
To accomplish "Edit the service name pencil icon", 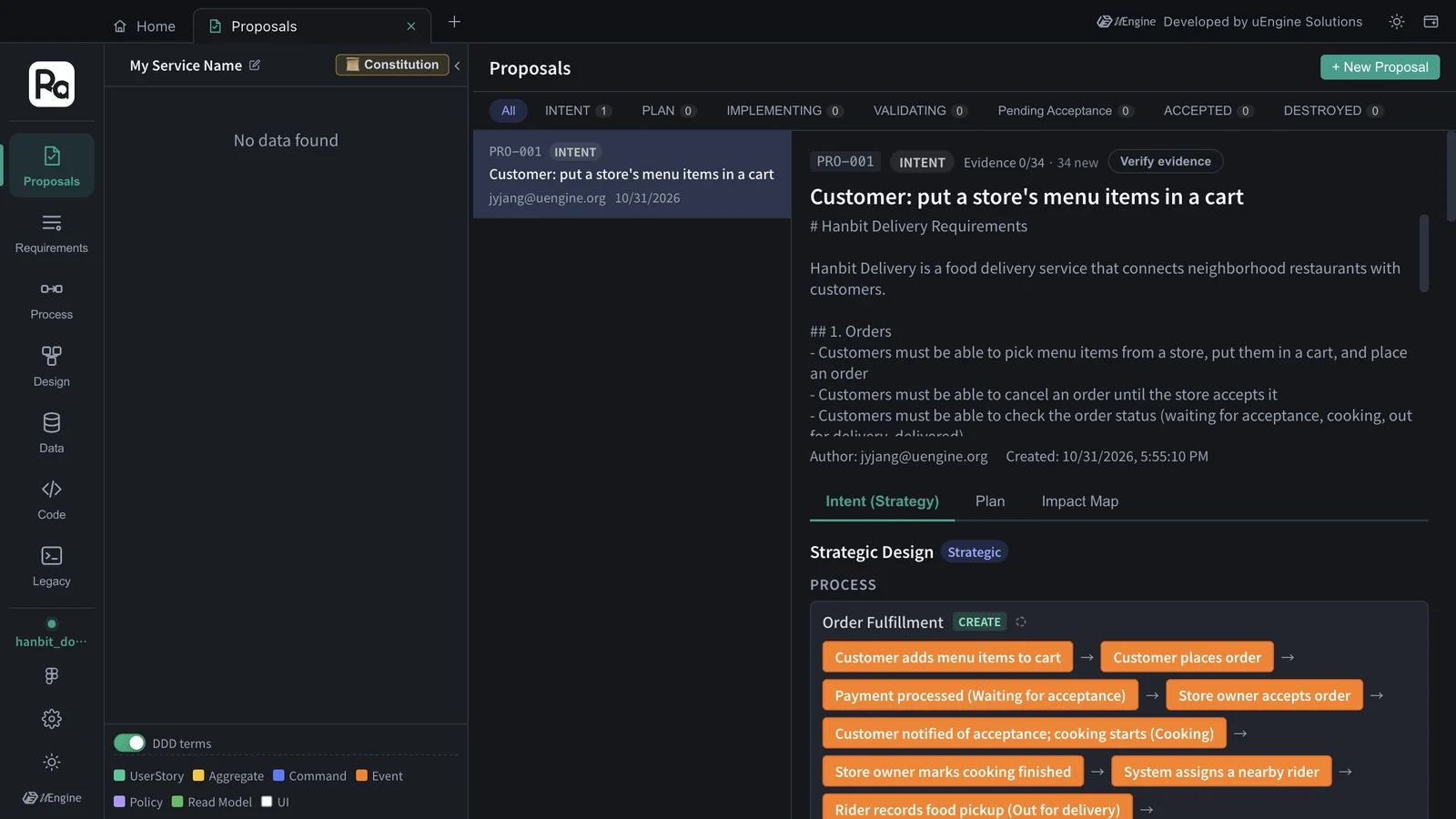I will click(x=255, y=66).
